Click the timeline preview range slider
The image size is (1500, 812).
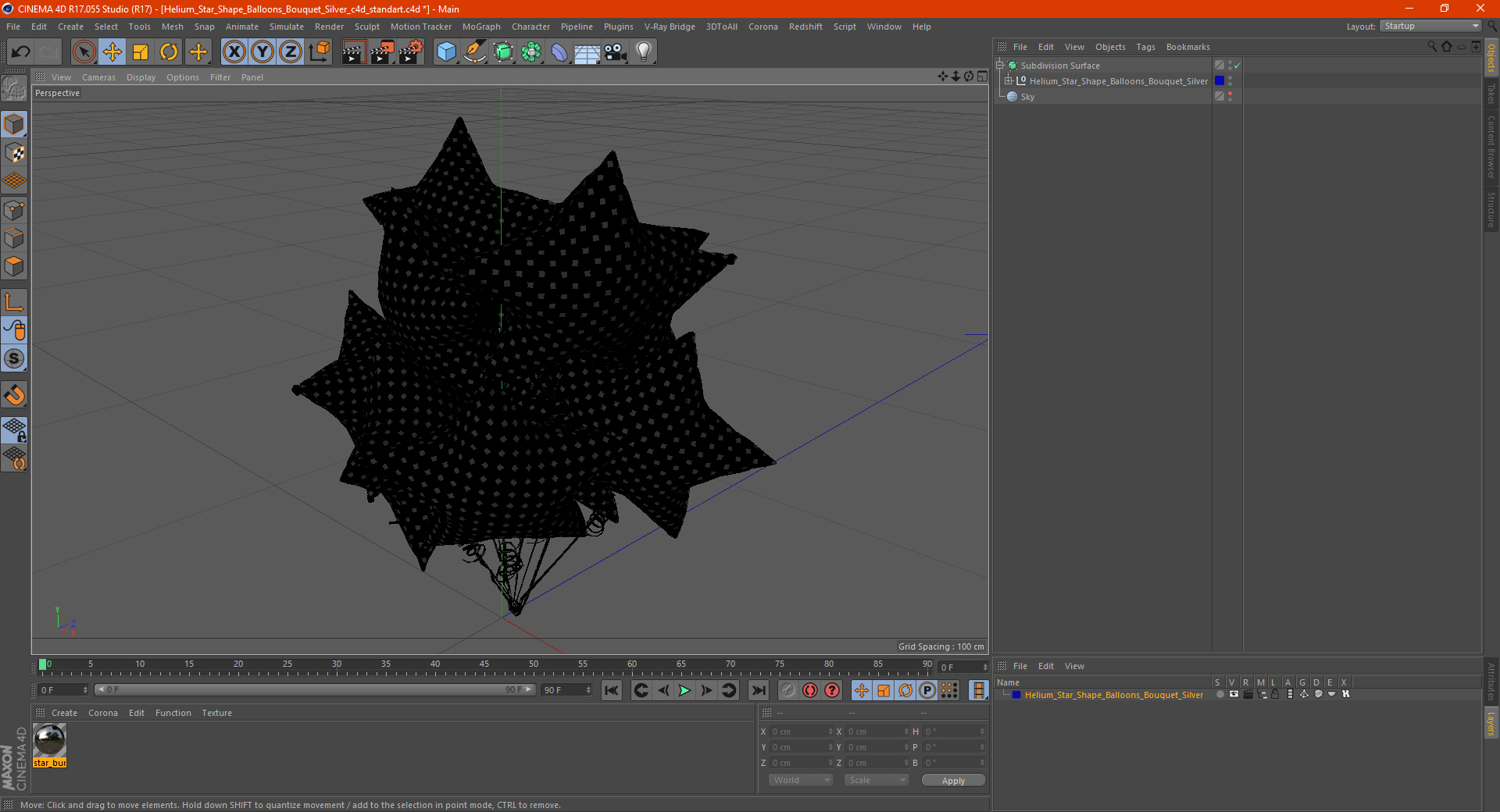click(315, 689)
